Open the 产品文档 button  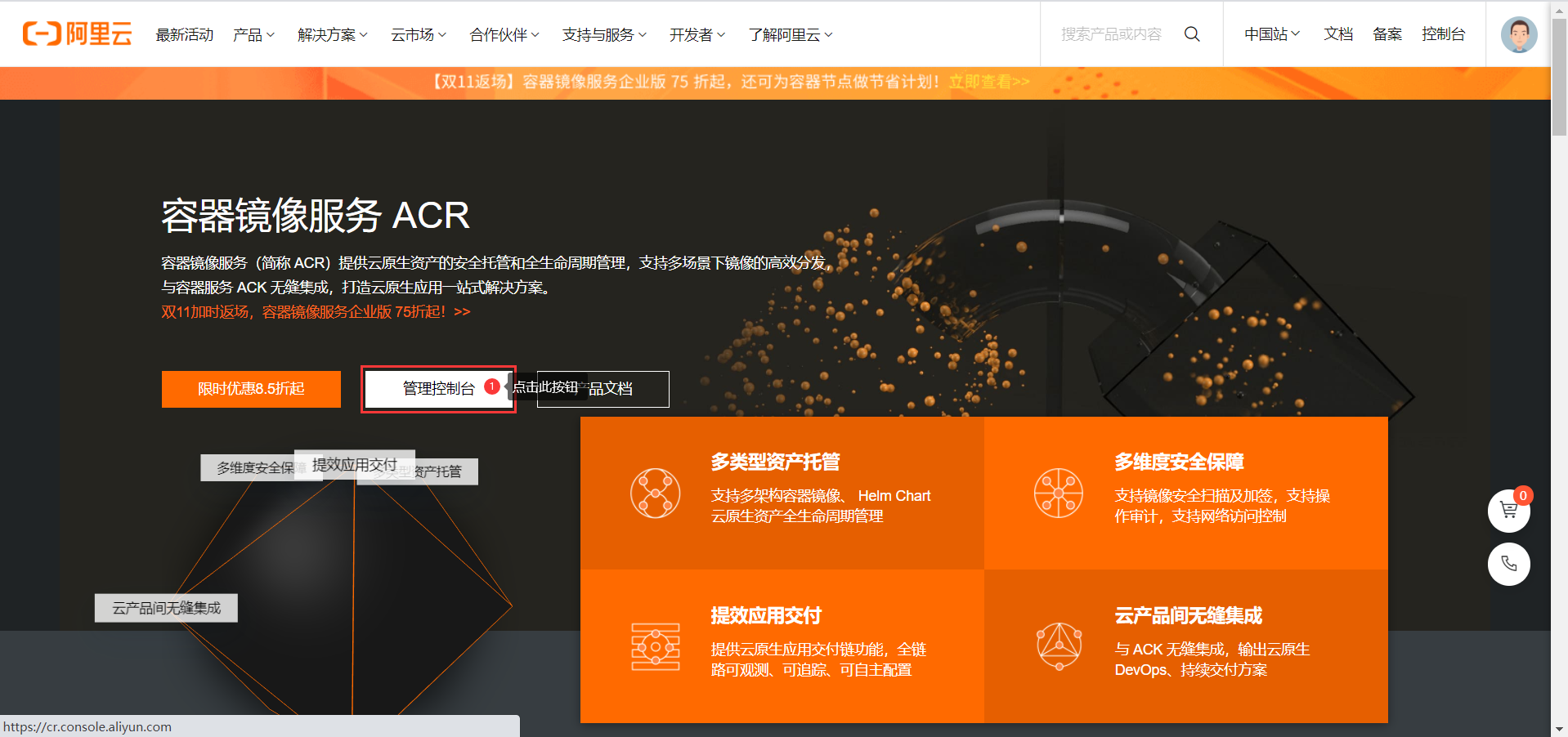(603, 389)
